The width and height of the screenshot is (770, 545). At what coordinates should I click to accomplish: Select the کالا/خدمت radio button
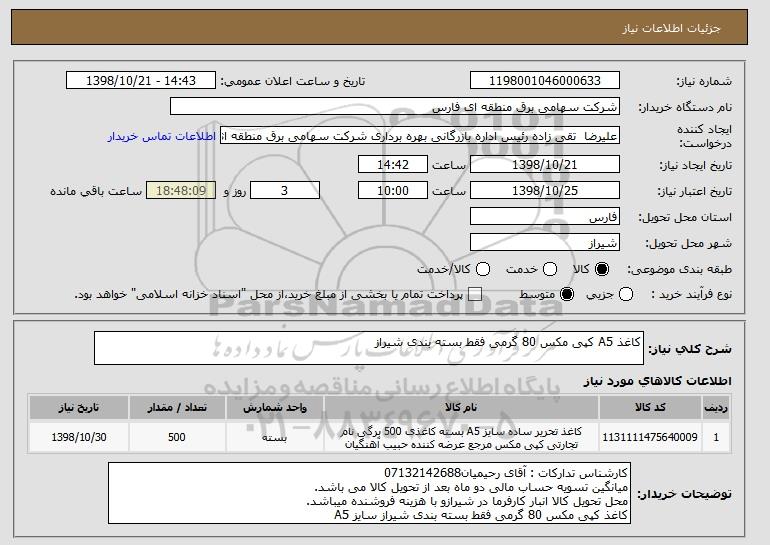pyautogui.click(x=483, y=269)
